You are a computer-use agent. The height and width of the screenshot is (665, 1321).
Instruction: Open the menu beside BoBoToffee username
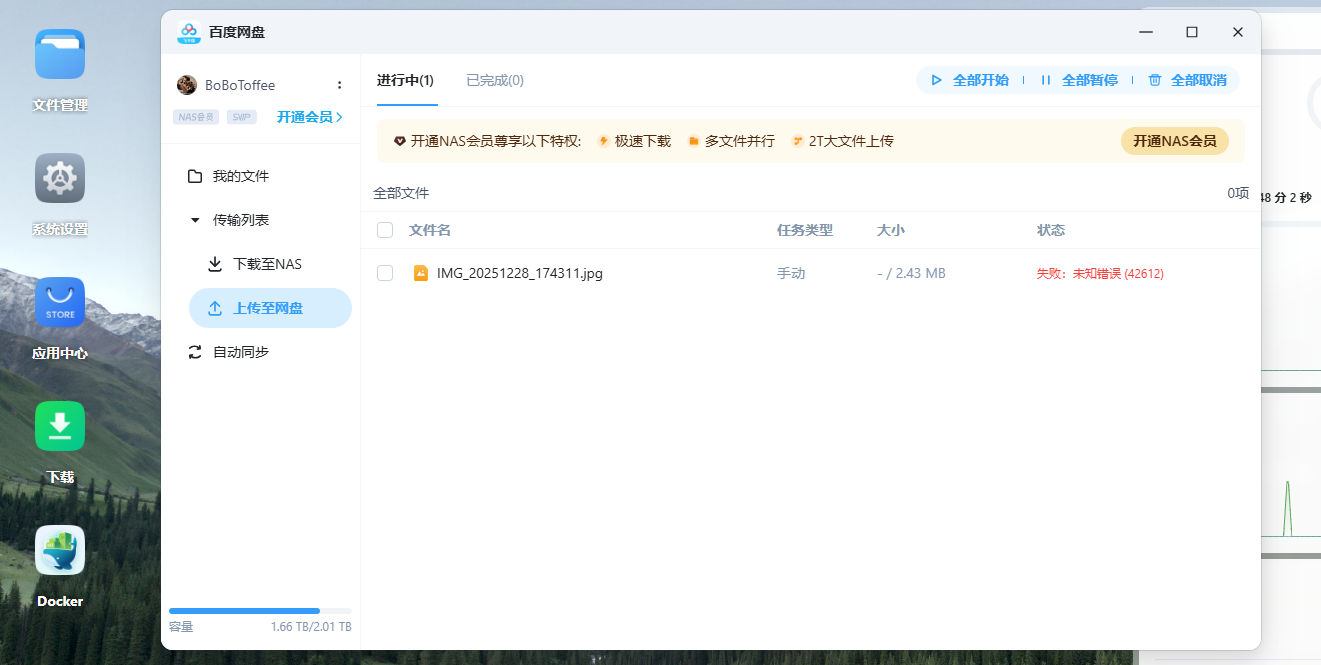pyautogui.click(x=340, y=84)
